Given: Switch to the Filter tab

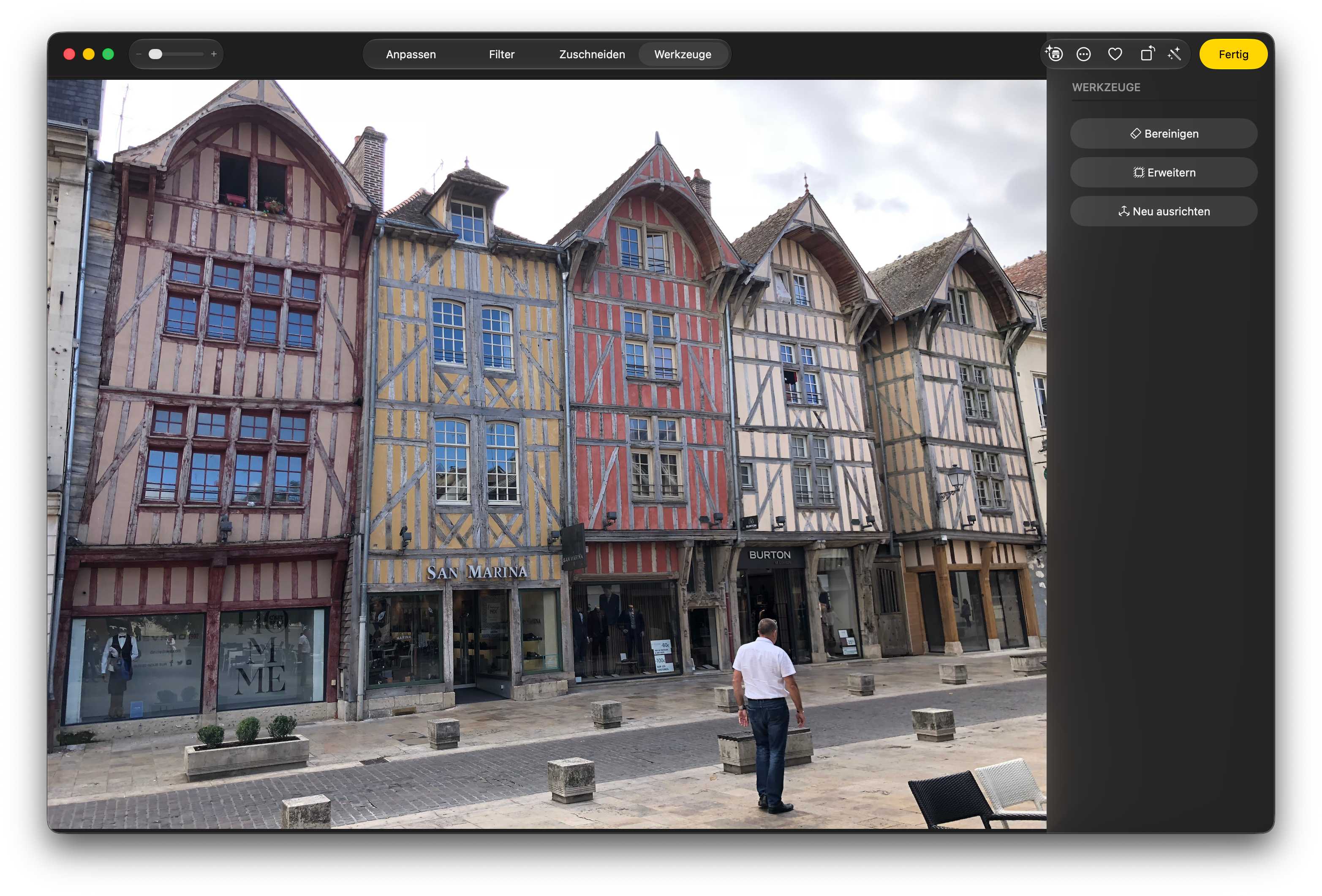Looking at the screenshot, I should click(501, 54).
